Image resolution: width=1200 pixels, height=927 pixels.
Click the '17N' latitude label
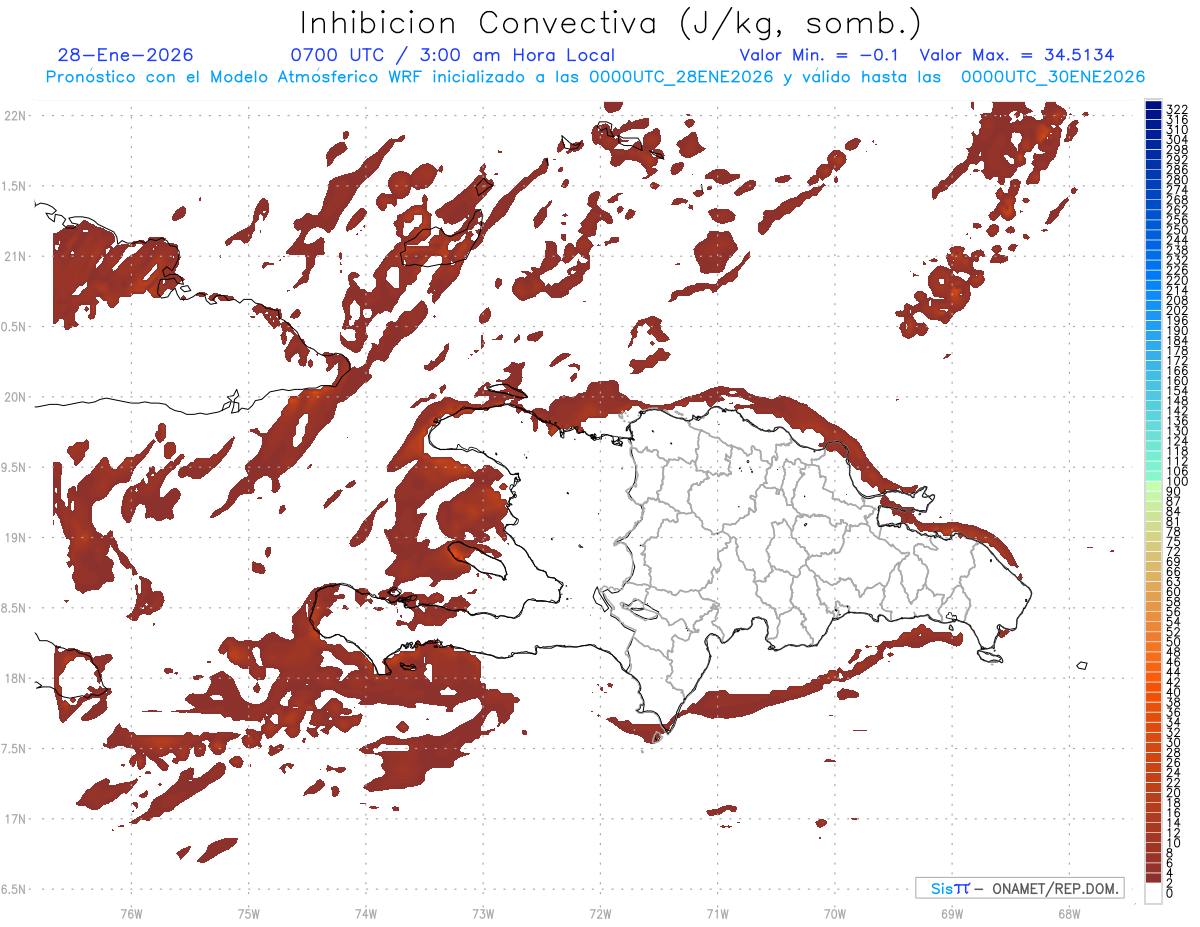[x=14, y=819]
